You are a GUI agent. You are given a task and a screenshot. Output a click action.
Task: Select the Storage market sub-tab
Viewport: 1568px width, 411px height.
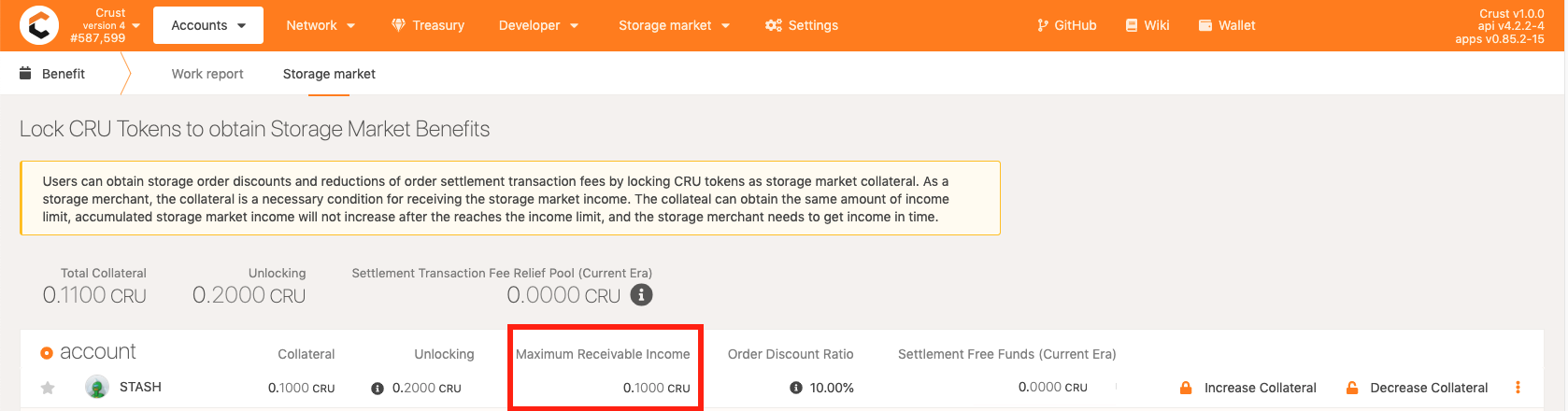click(329, 74)
